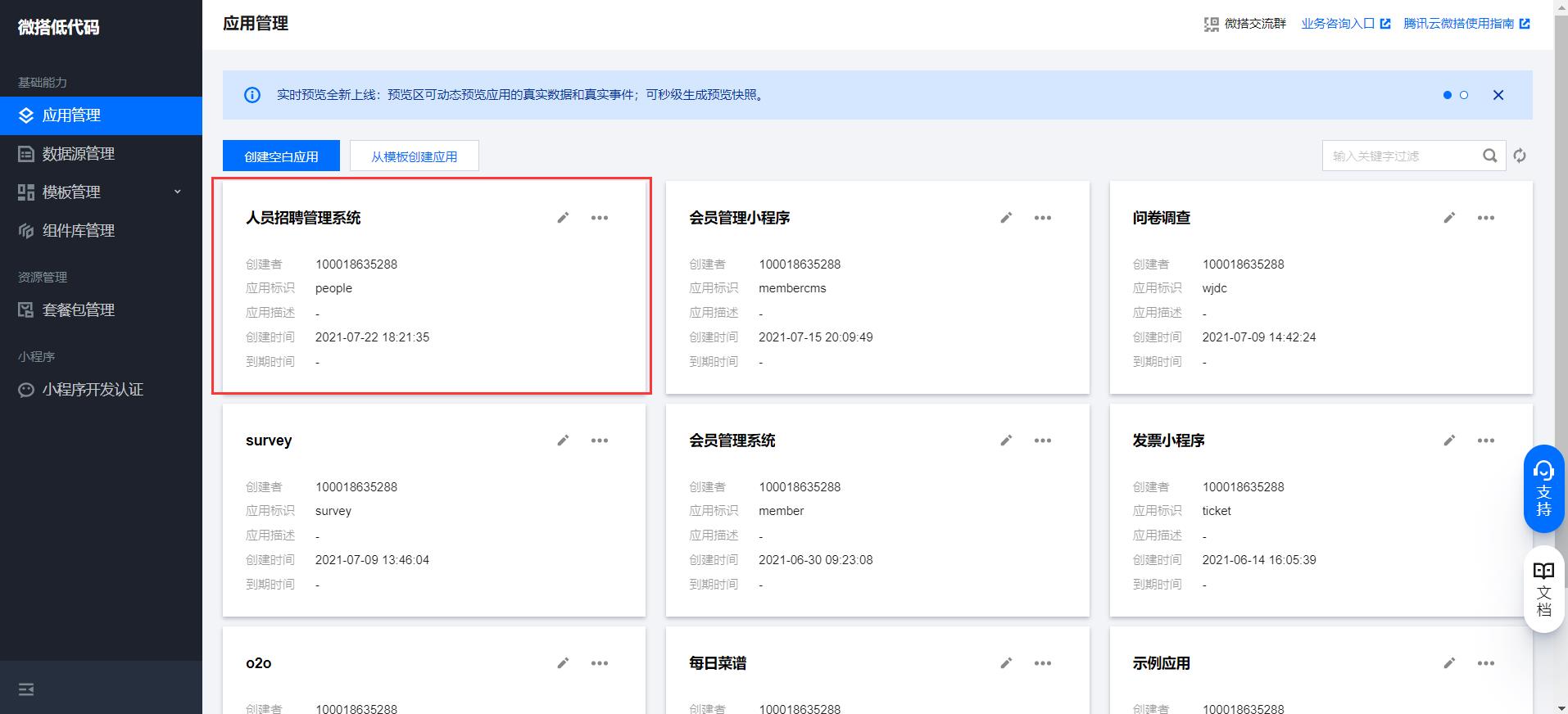Click the pencil icon on 会员管理小程序
This screenshot has height=714, width=1568.
point(1006,218)
